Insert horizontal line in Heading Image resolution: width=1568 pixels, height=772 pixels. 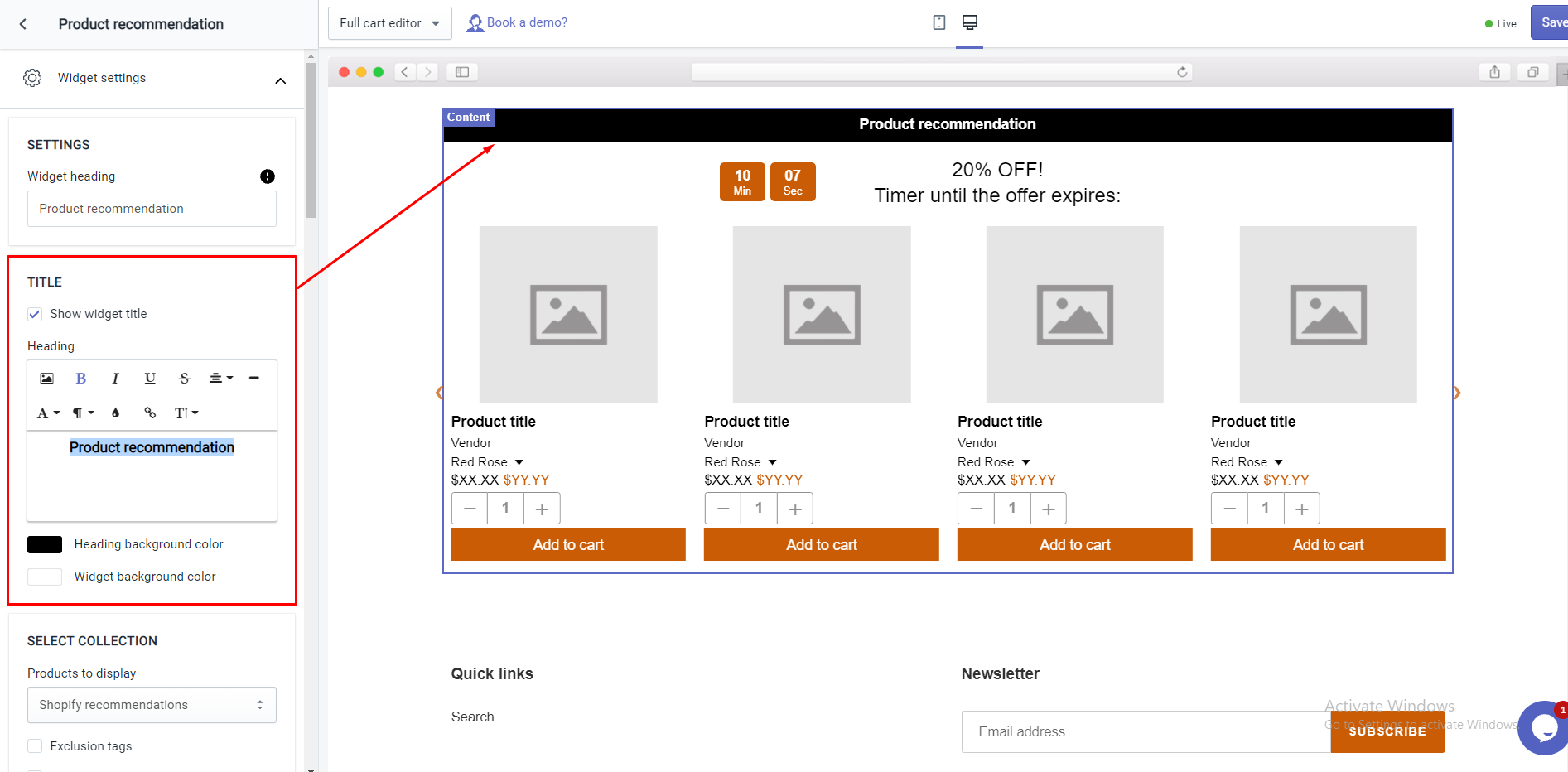(x=254, y=379)
